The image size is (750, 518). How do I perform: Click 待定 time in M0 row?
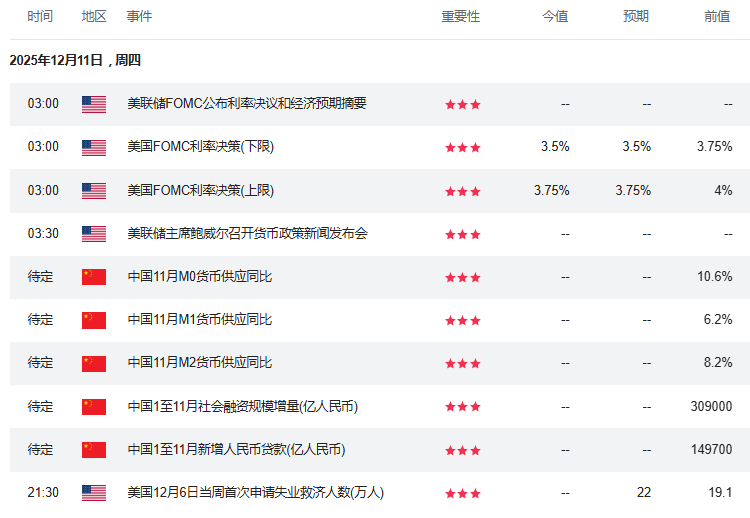40,276
